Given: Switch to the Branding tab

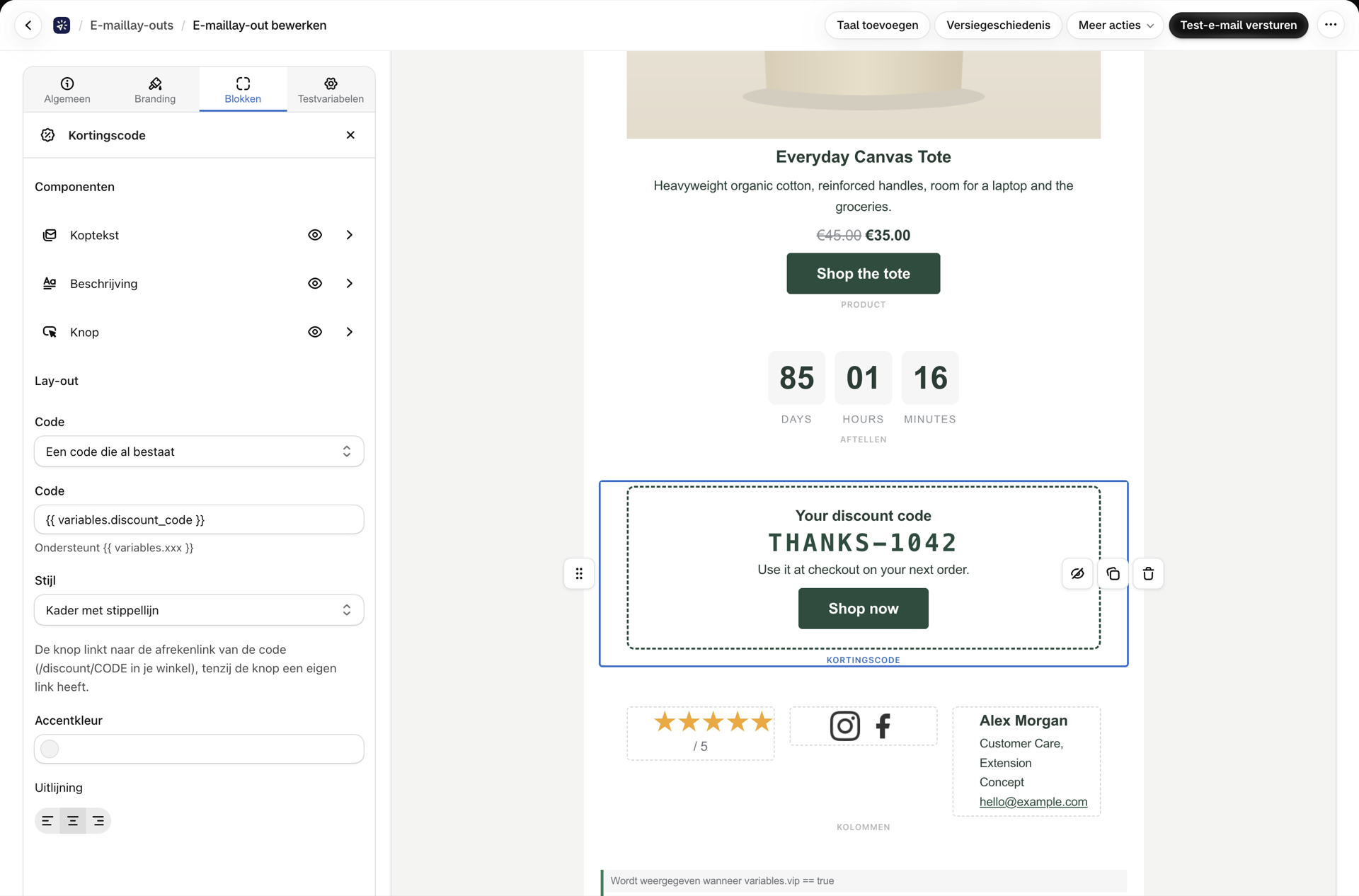Looking at the screenshot, I should tap(155, 90).
